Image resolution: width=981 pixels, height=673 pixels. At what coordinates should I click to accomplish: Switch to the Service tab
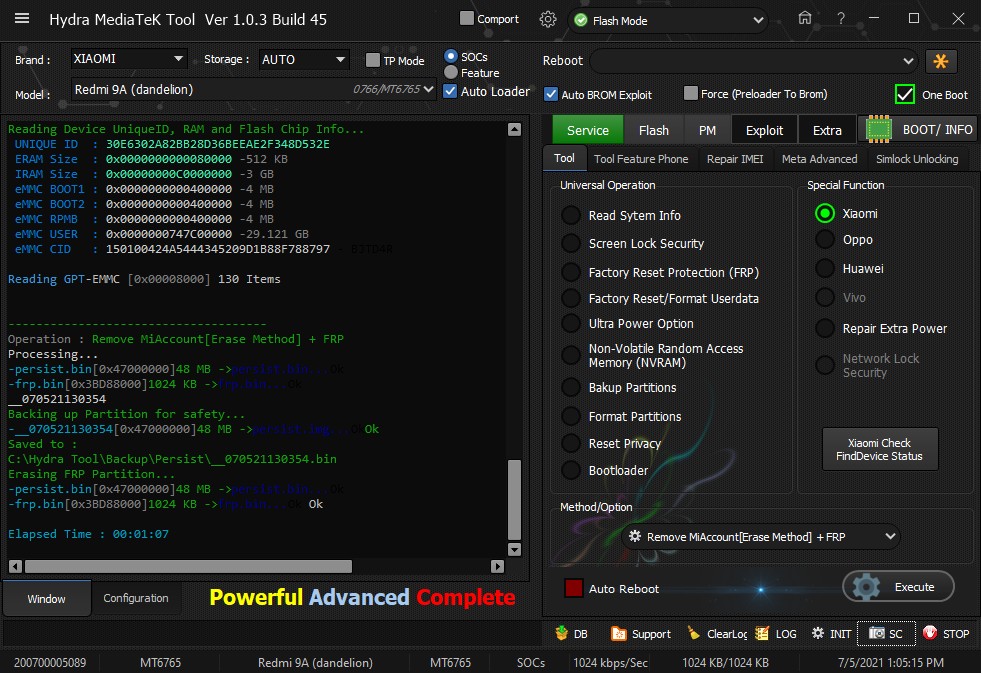[x=587, y=130]
